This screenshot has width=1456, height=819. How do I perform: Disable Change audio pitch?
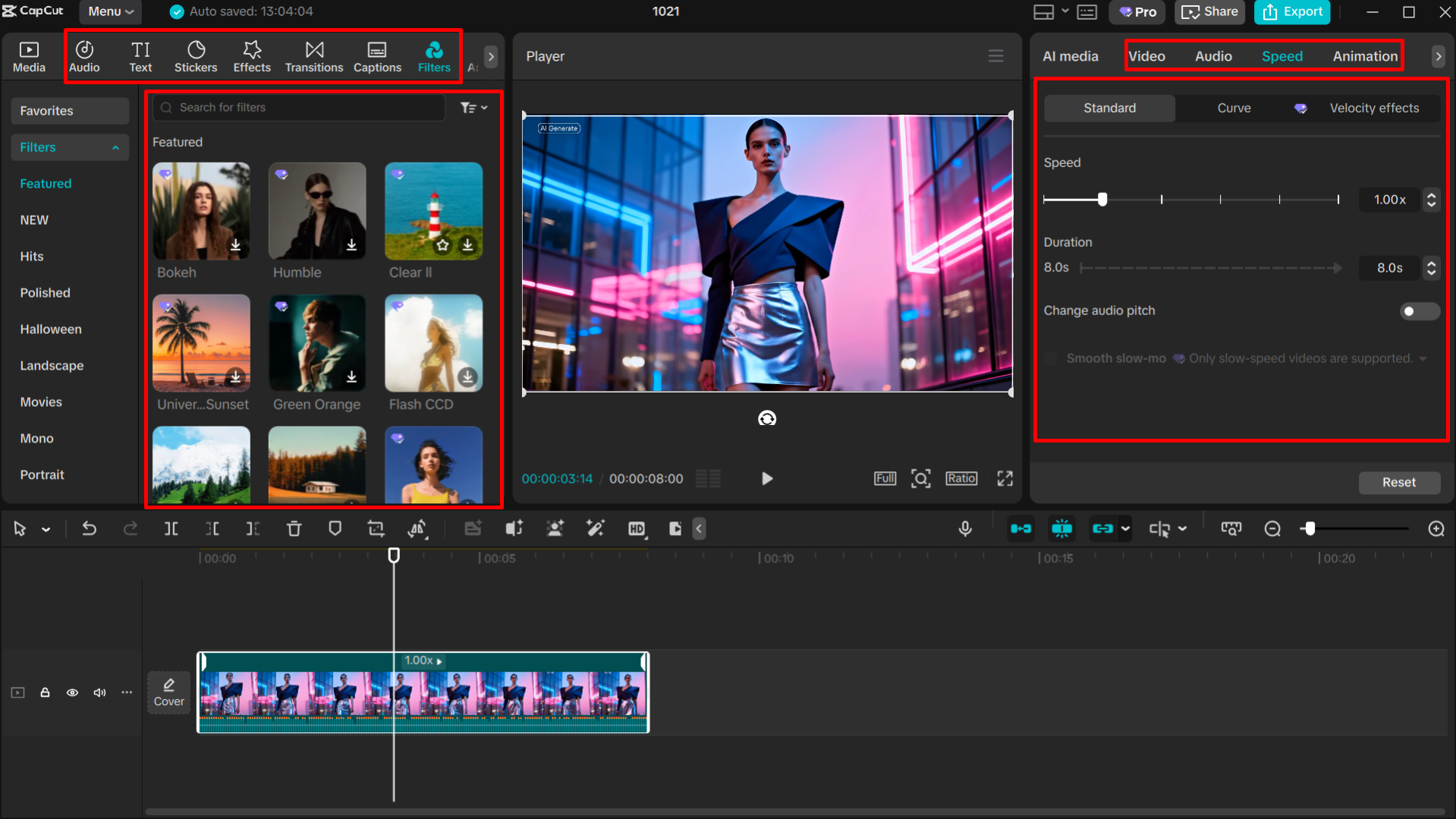1419,311
